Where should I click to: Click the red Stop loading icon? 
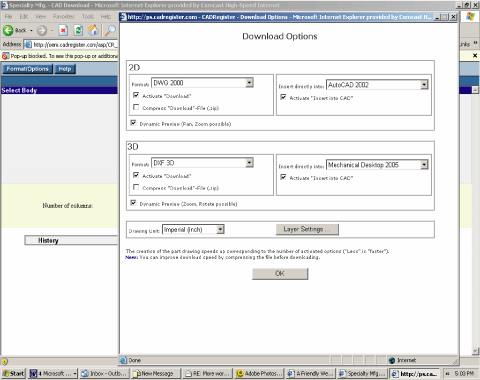(63, 30)
